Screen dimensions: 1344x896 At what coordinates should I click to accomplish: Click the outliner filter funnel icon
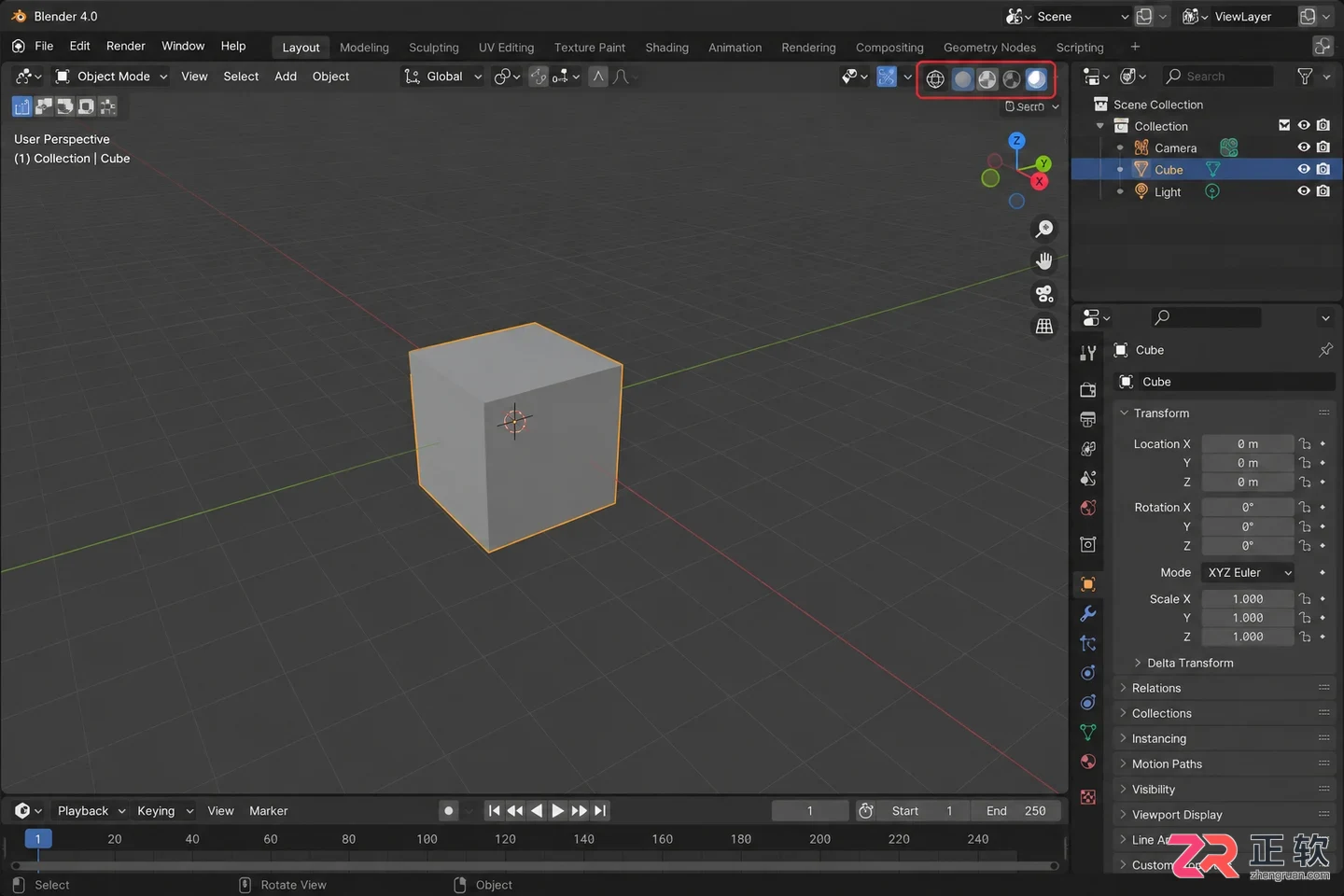click(x=1305, y=77)
